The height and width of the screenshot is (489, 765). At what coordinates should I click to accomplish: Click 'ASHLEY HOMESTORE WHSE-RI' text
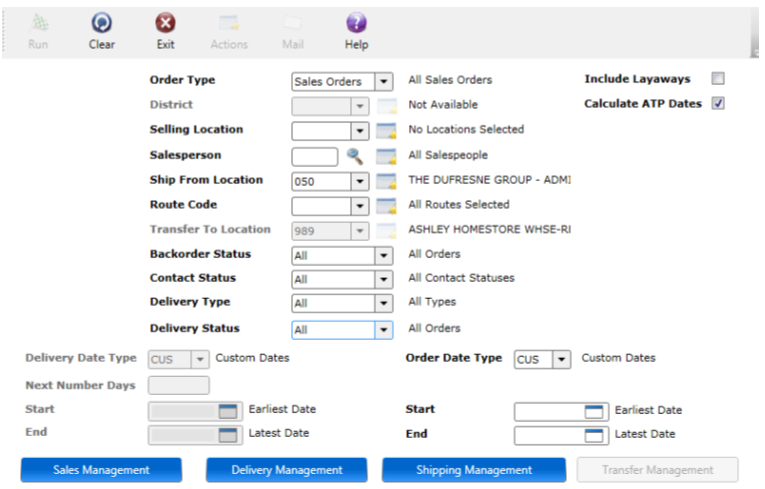489,229
